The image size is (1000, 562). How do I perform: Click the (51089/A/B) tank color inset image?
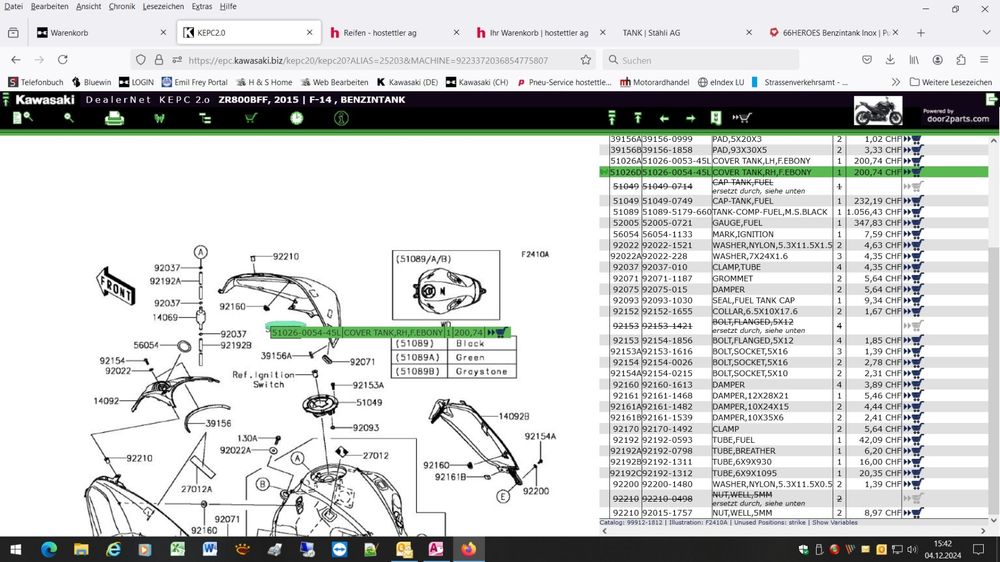coord(446,285)
